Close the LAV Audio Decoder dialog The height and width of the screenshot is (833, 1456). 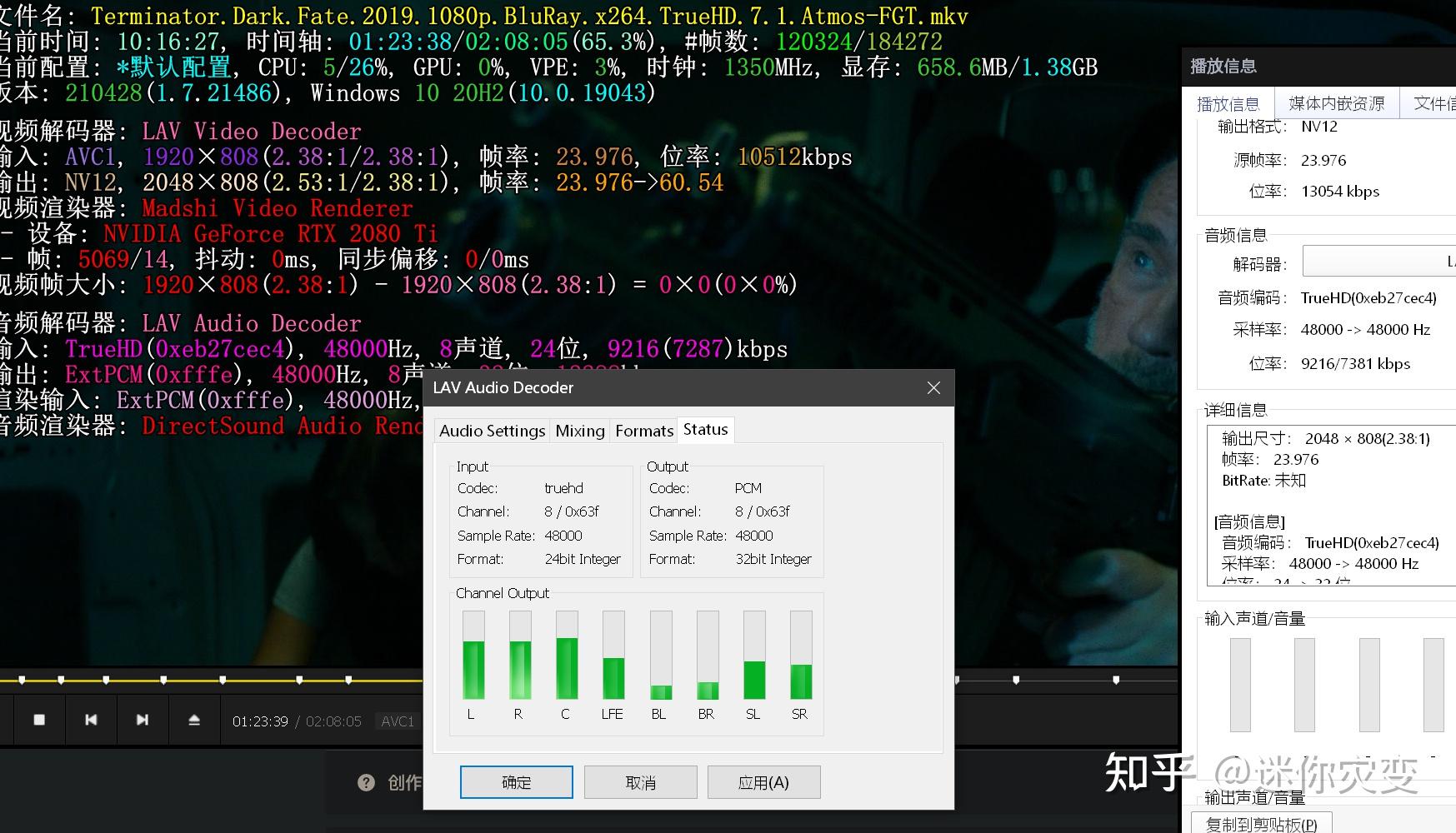point(933,387)
